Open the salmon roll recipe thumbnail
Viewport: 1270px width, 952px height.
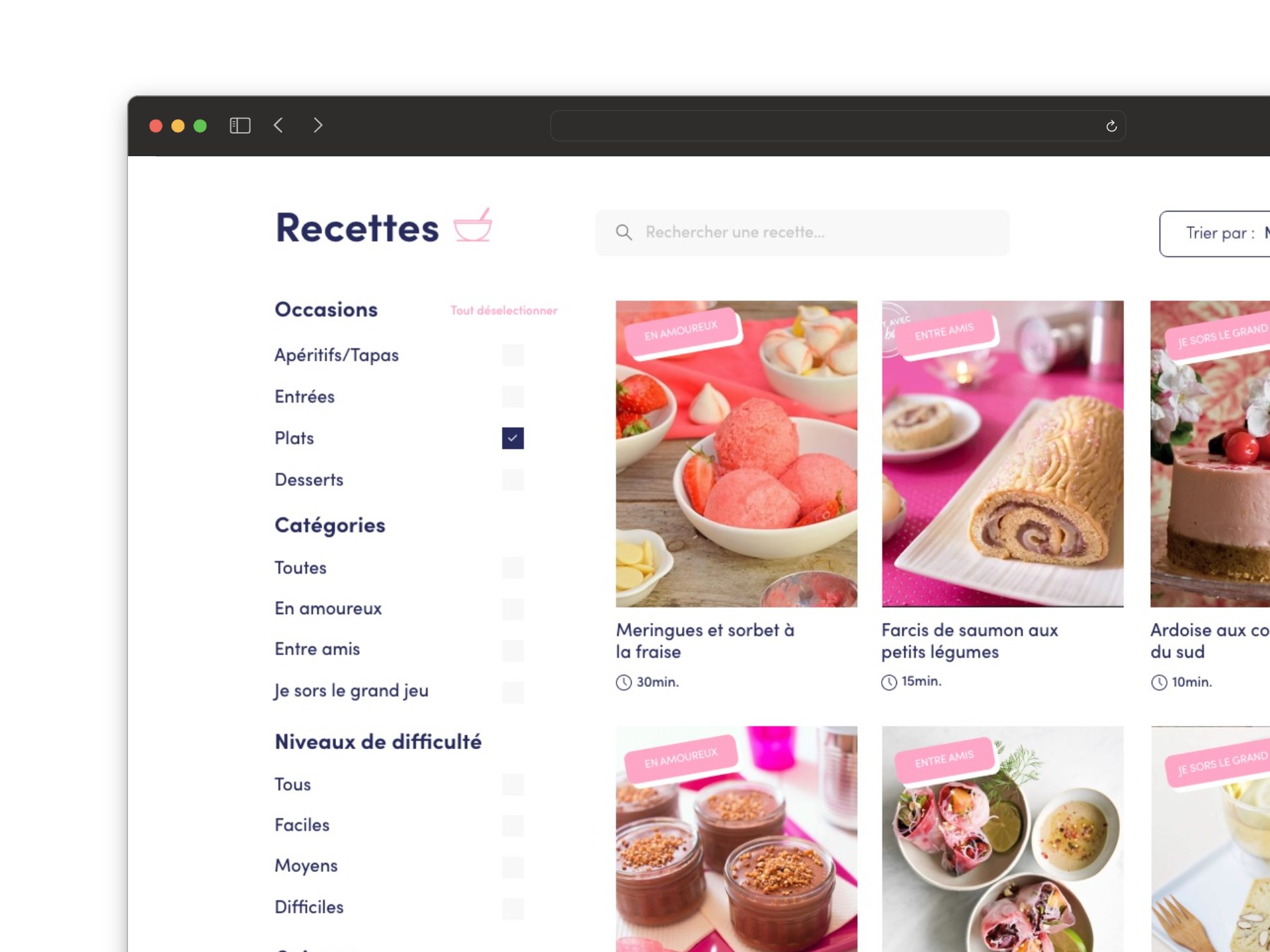1002,463
